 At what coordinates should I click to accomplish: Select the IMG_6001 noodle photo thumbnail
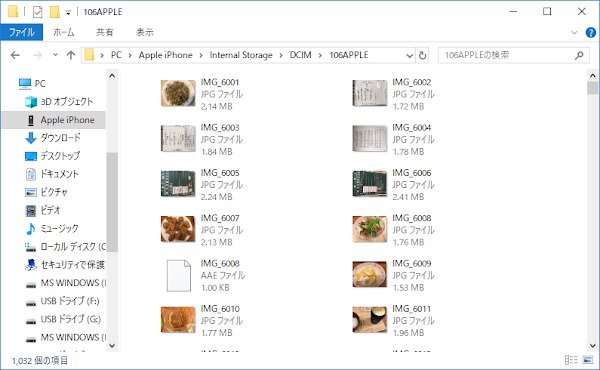tap(178, 93)
